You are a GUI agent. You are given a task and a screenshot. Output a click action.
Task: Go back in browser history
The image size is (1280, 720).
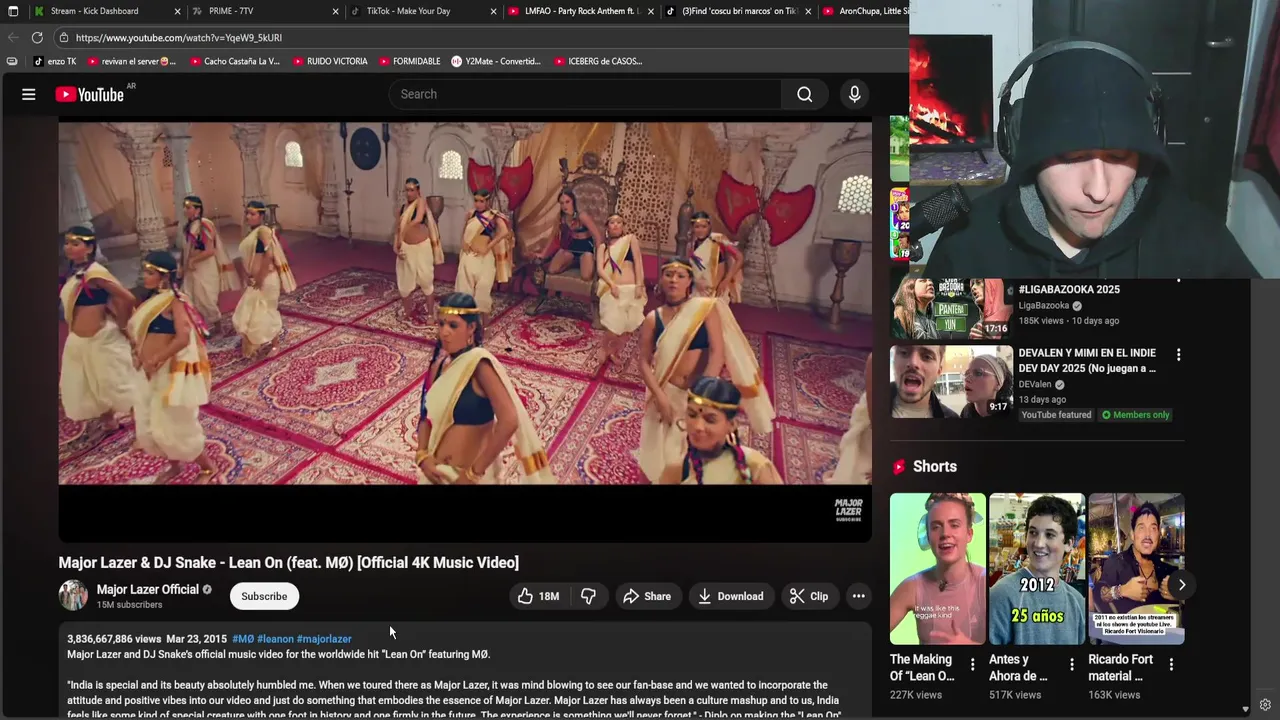[x=13, y=37]
